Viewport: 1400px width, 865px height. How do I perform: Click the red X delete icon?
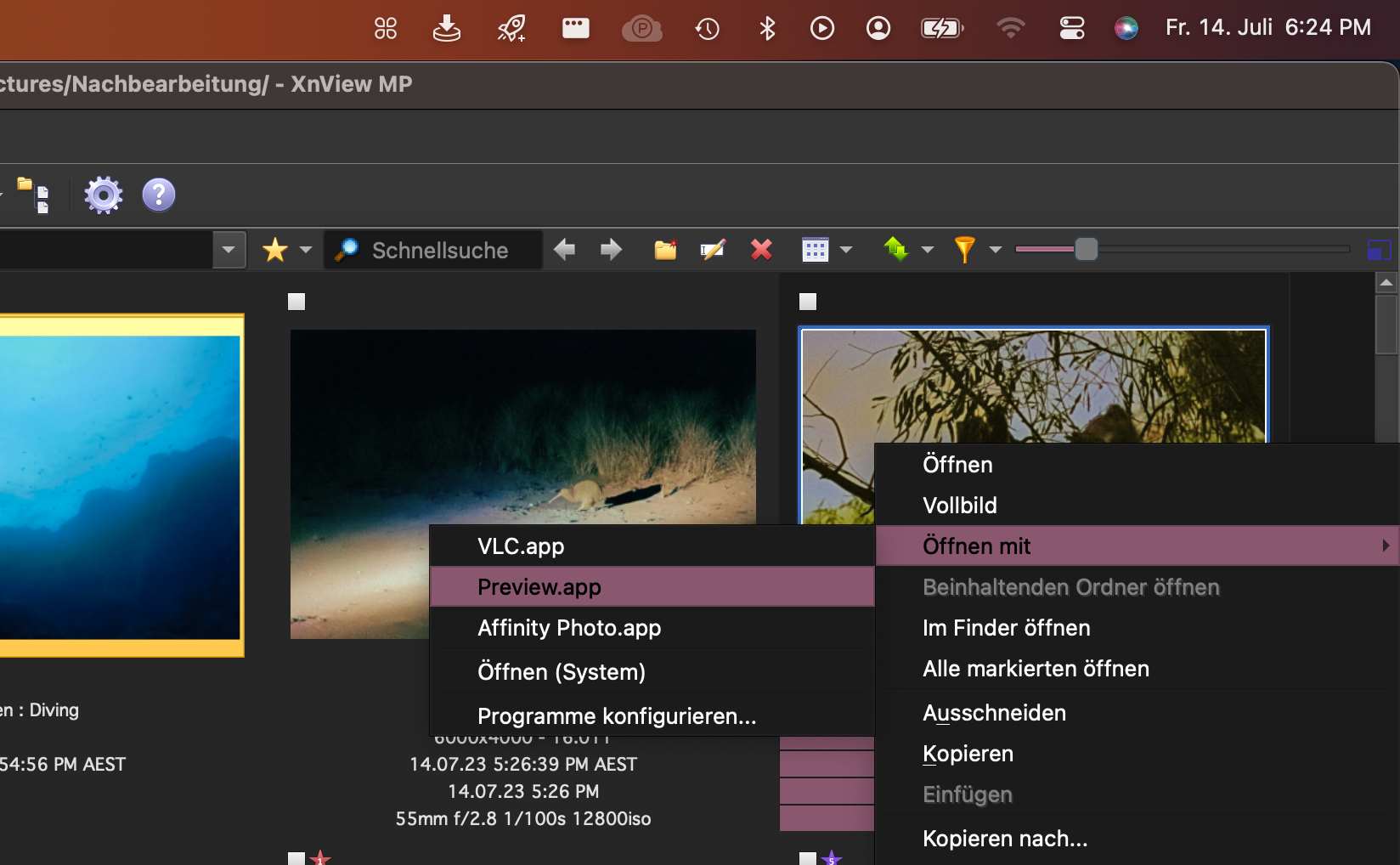coord(761,250)
